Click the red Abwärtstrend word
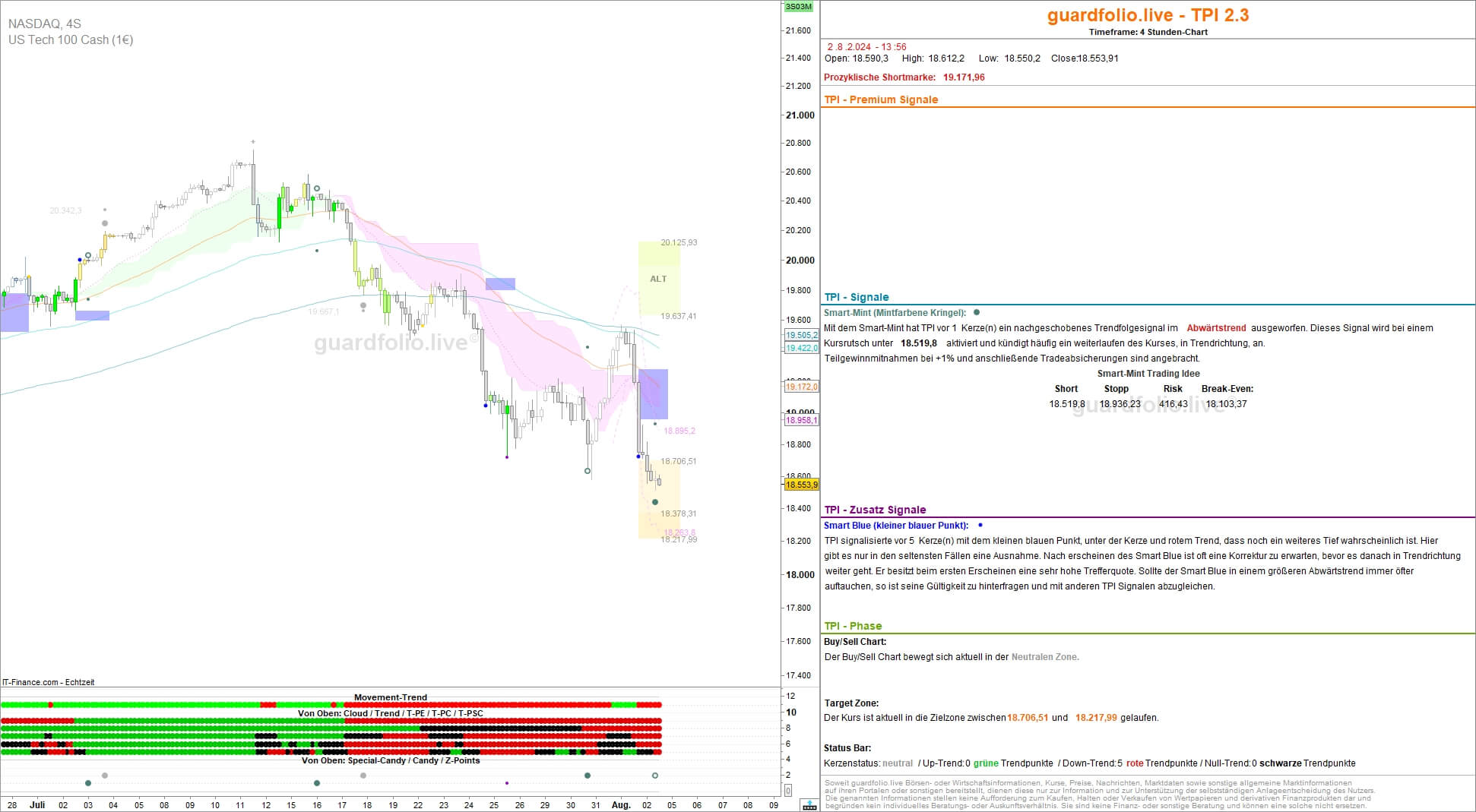This screenshot has width=1476, height=812. click(1216, 328)
